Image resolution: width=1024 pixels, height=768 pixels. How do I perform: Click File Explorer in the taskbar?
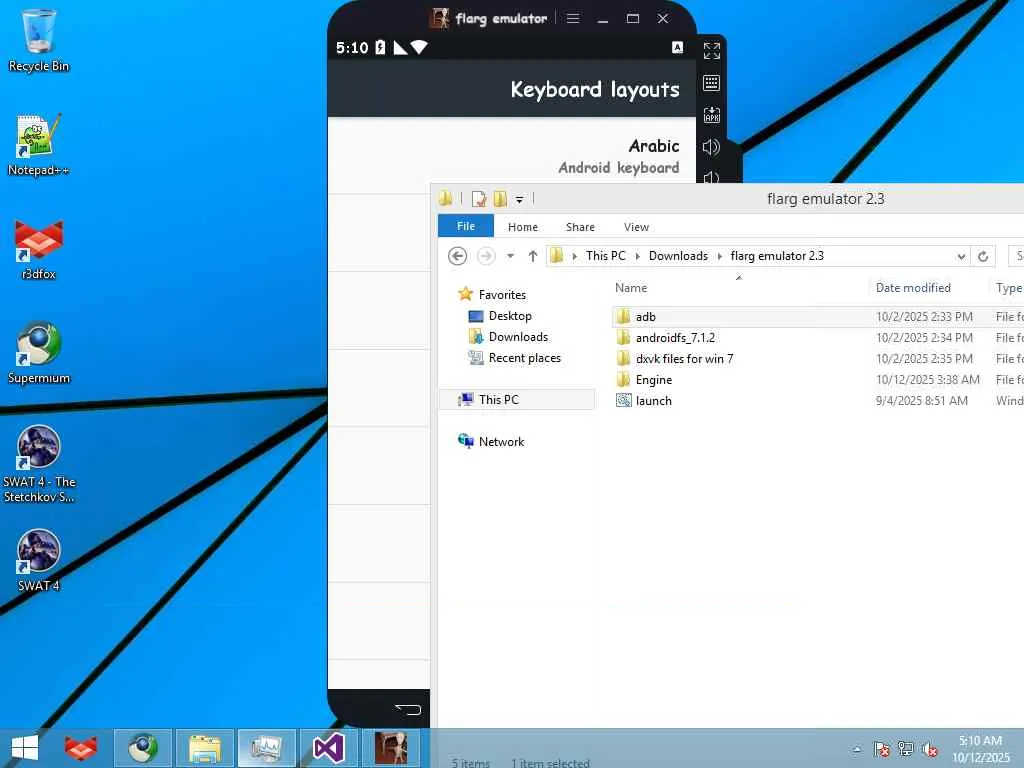[x=204, y=748]
